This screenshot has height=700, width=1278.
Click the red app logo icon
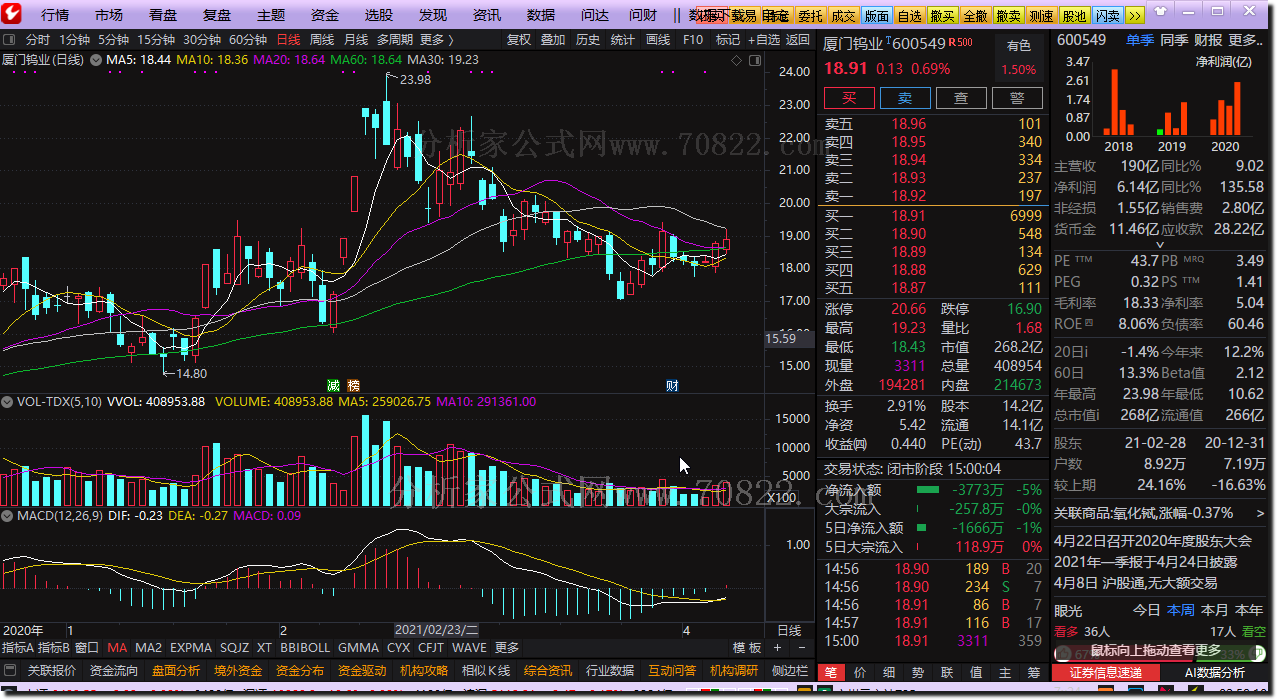click(x=12, y=14)
